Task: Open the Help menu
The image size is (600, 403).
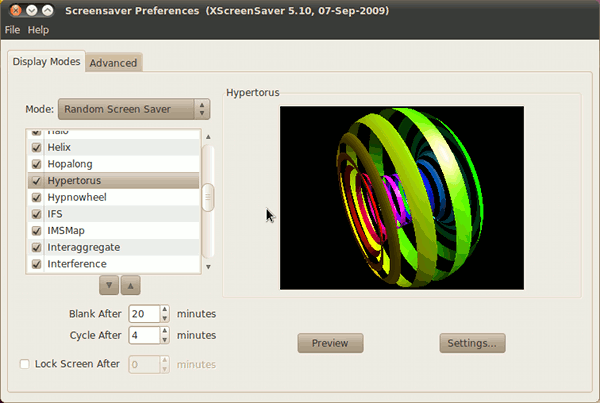Action: [x=39, y=31]
